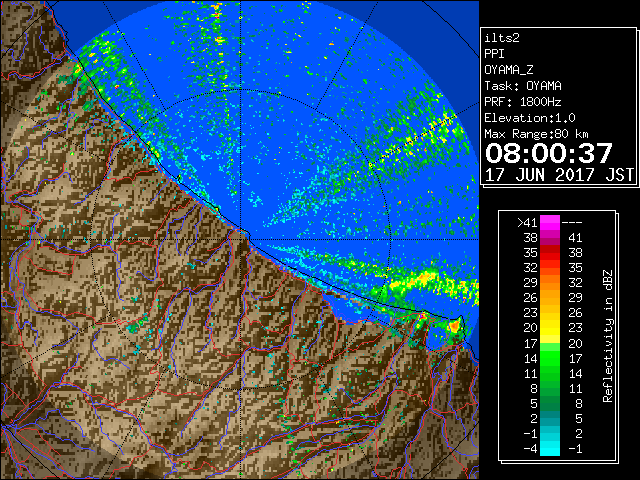Image resolution: width=640 pixels, height=480 pixels.
Task: Click the -4 label at the legend bottom
Action: (530, 449)
